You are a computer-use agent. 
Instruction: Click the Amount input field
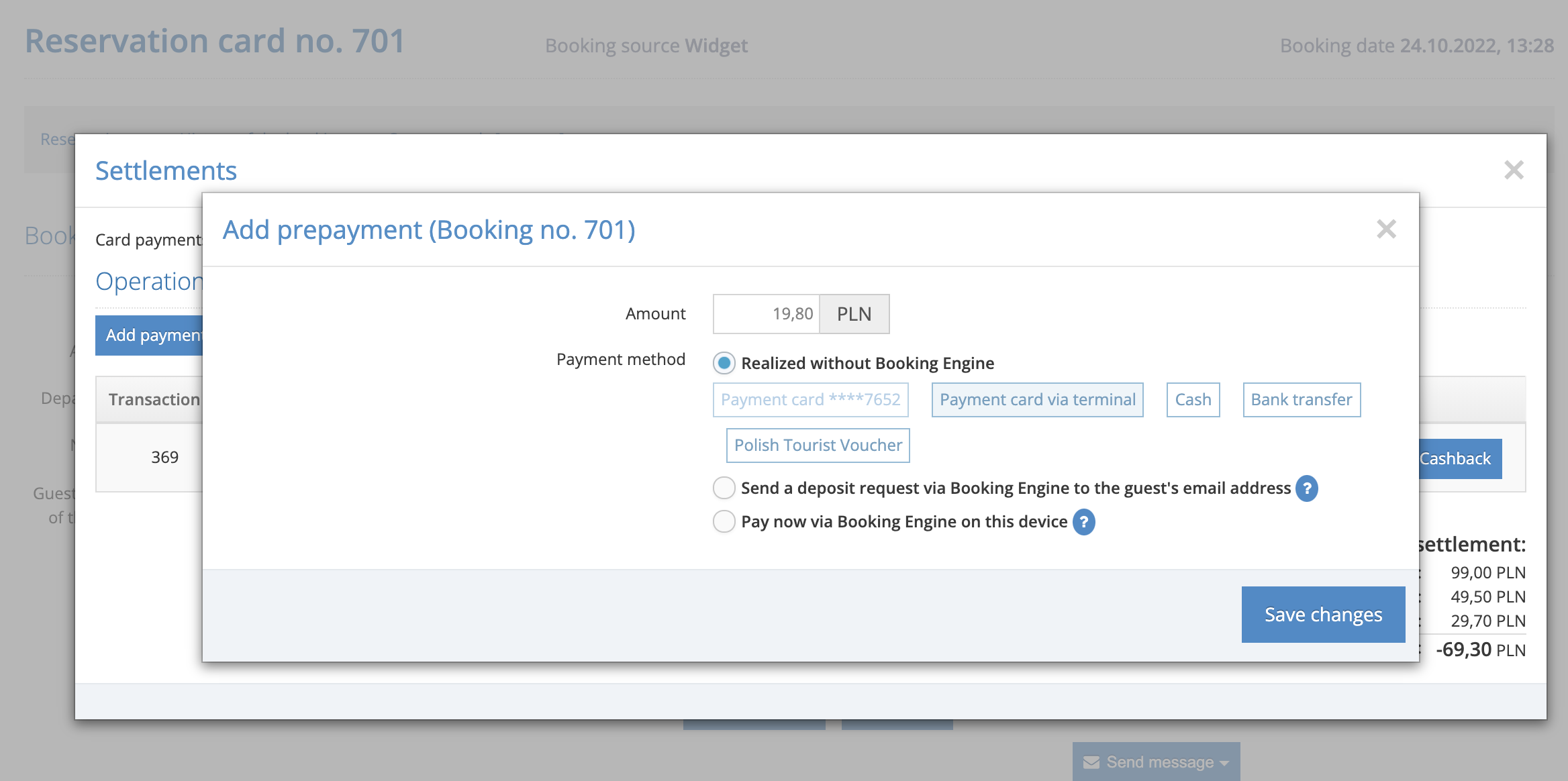pos(766,314)
